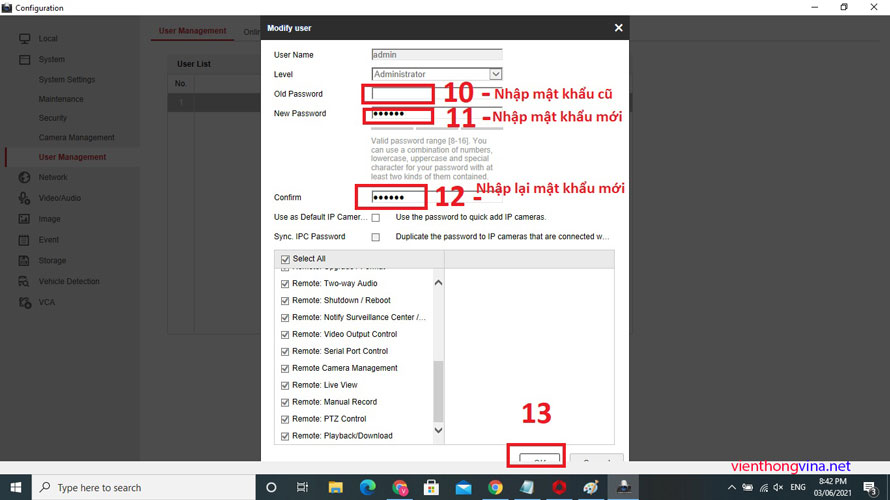Close the Modify user dialog

(x=618, y=28)
